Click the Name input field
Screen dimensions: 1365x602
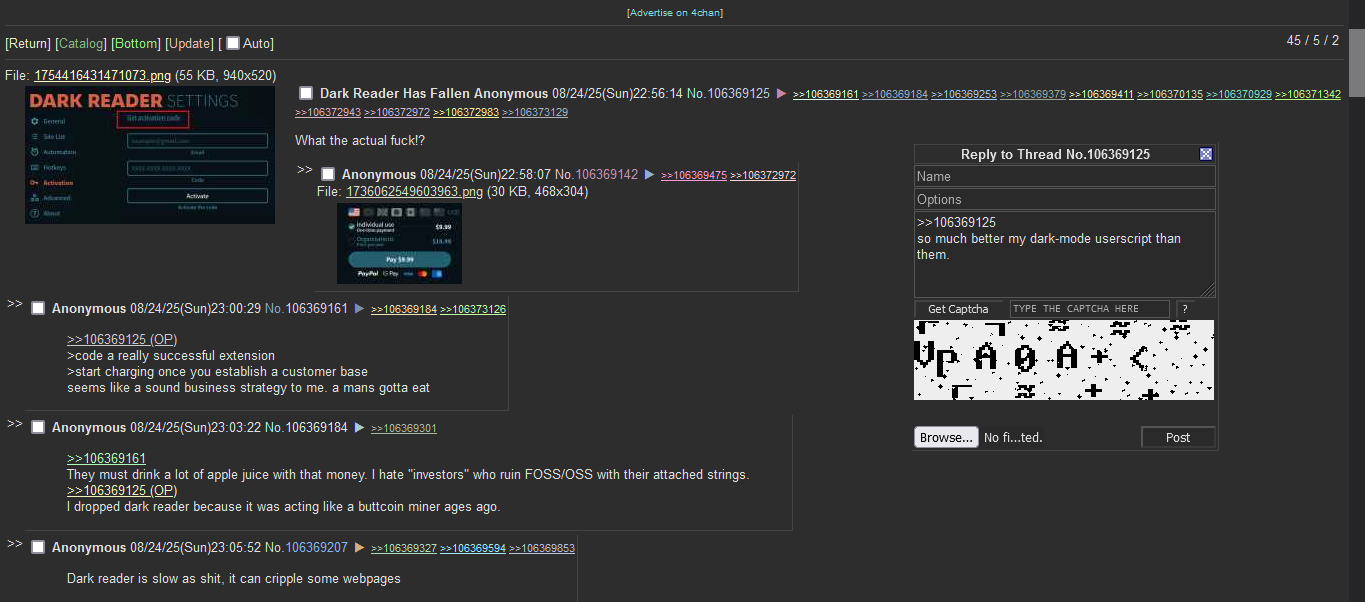click(x=1065, y=176)
